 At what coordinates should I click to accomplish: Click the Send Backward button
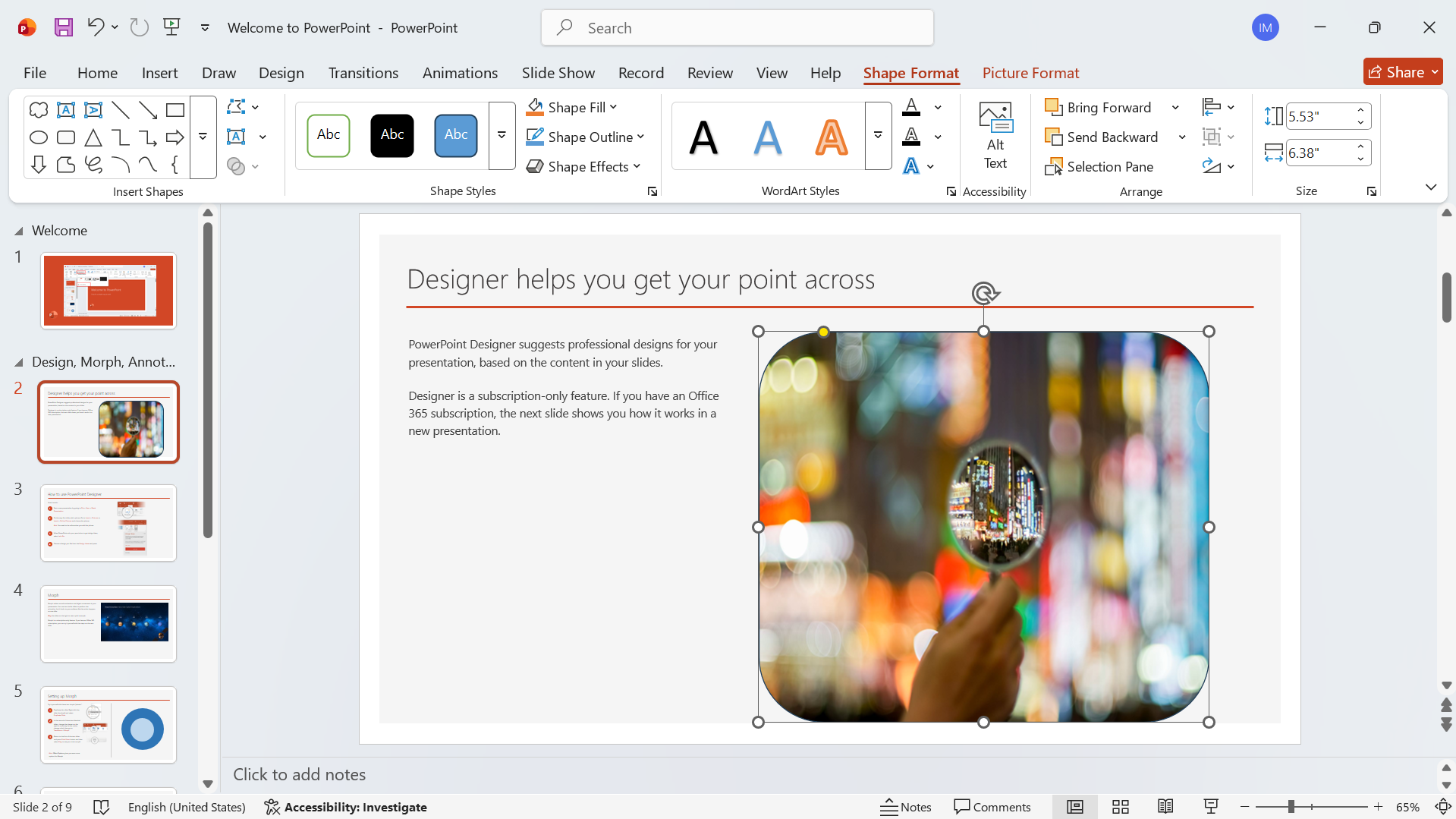point(1102,137)
